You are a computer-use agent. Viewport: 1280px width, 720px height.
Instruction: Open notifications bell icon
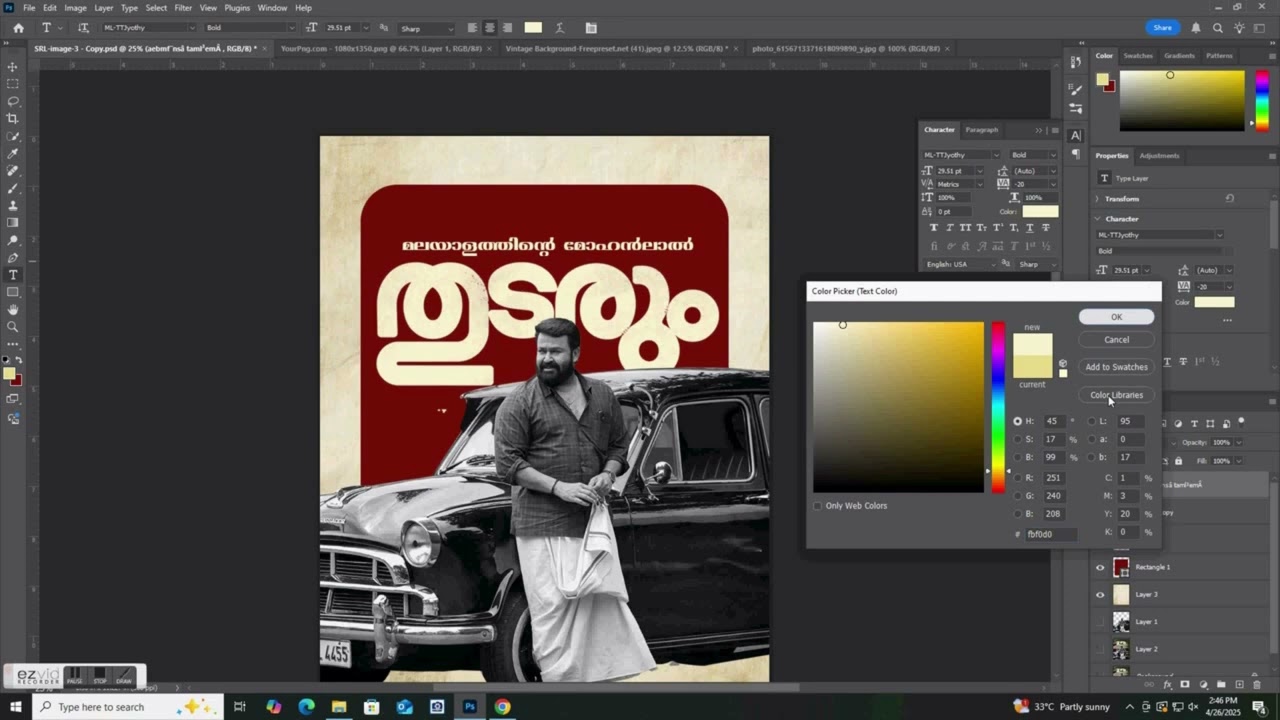pyautogui.click(x=1196, y=28)
